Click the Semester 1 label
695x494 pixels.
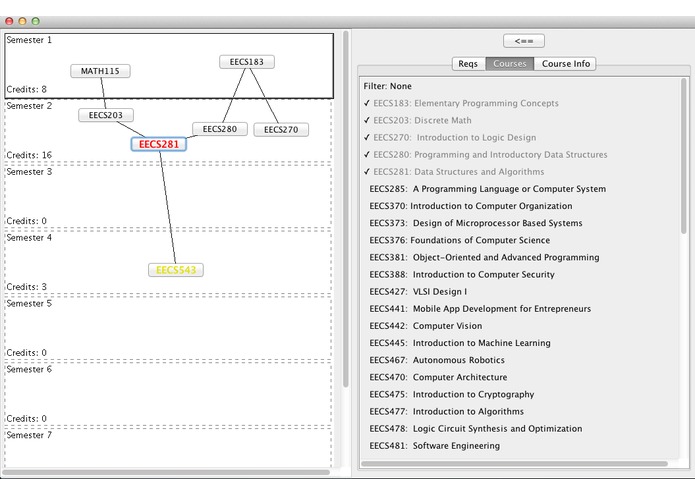pos(29,40)
